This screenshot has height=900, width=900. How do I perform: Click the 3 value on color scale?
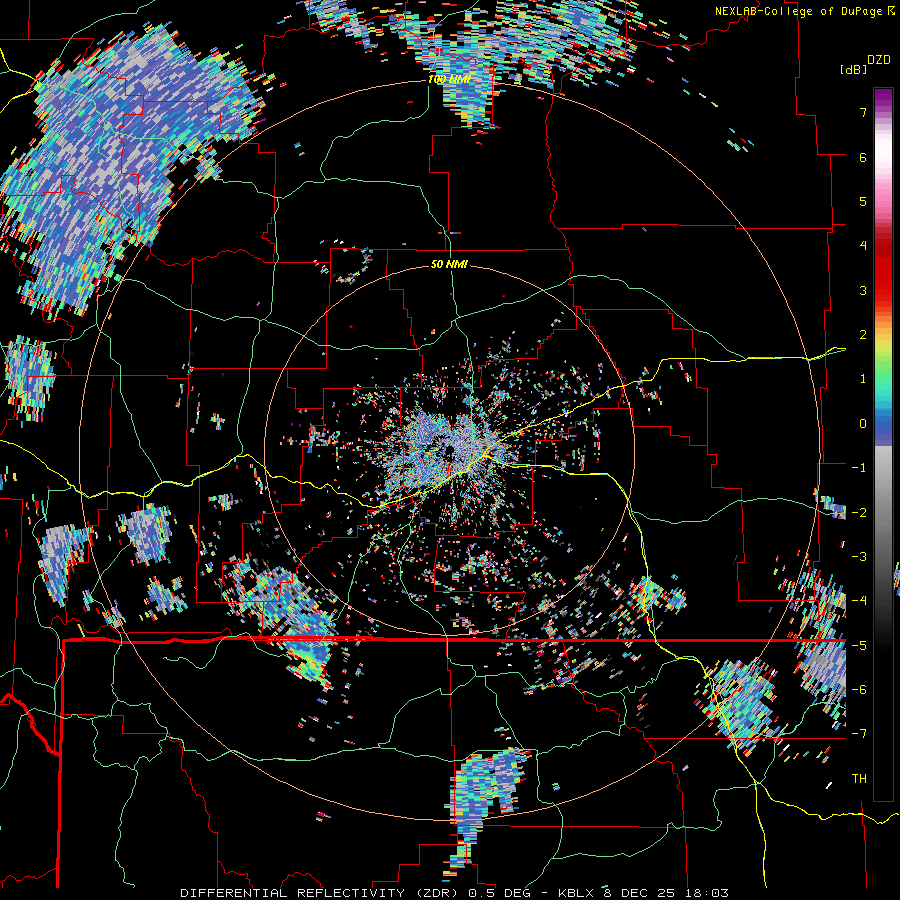(x=863, y=290)
